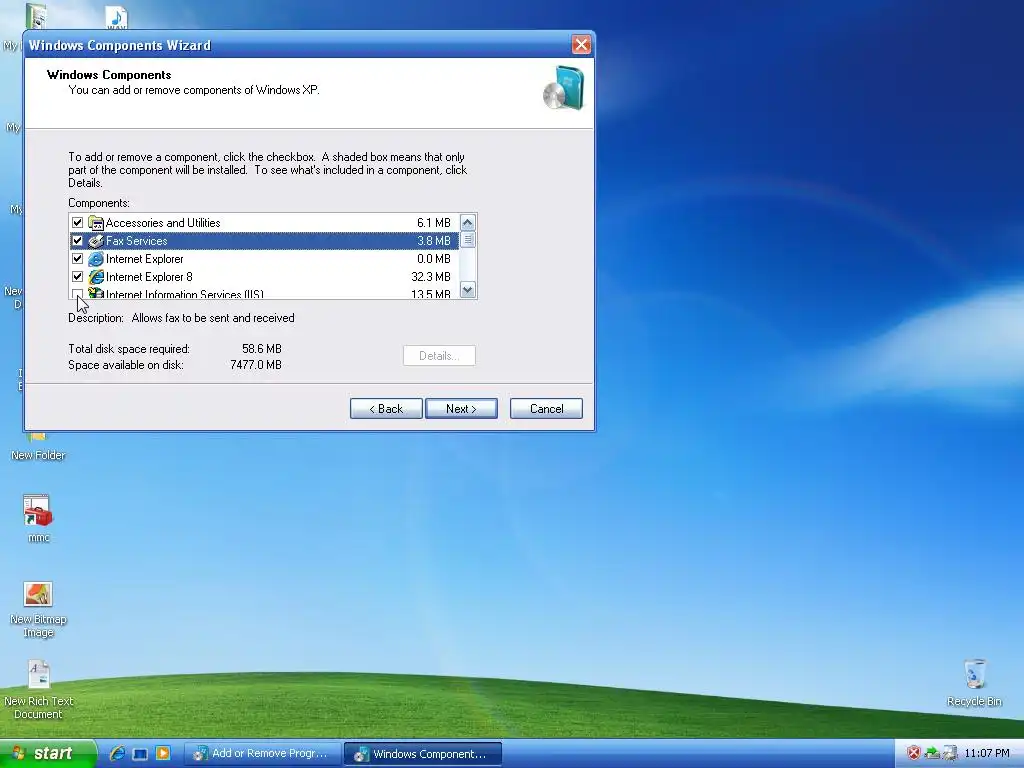Select the Fax Services list row
This screenshot has height=768, width=1024.
[264, 241]
